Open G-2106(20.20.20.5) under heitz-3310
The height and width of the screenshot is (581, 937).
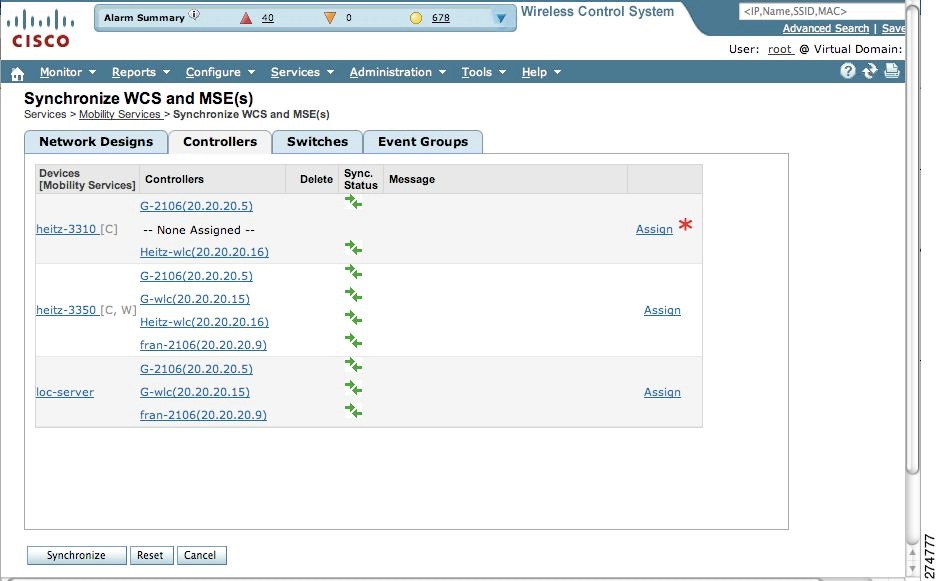pyautogui.click(x=196, y=206)
